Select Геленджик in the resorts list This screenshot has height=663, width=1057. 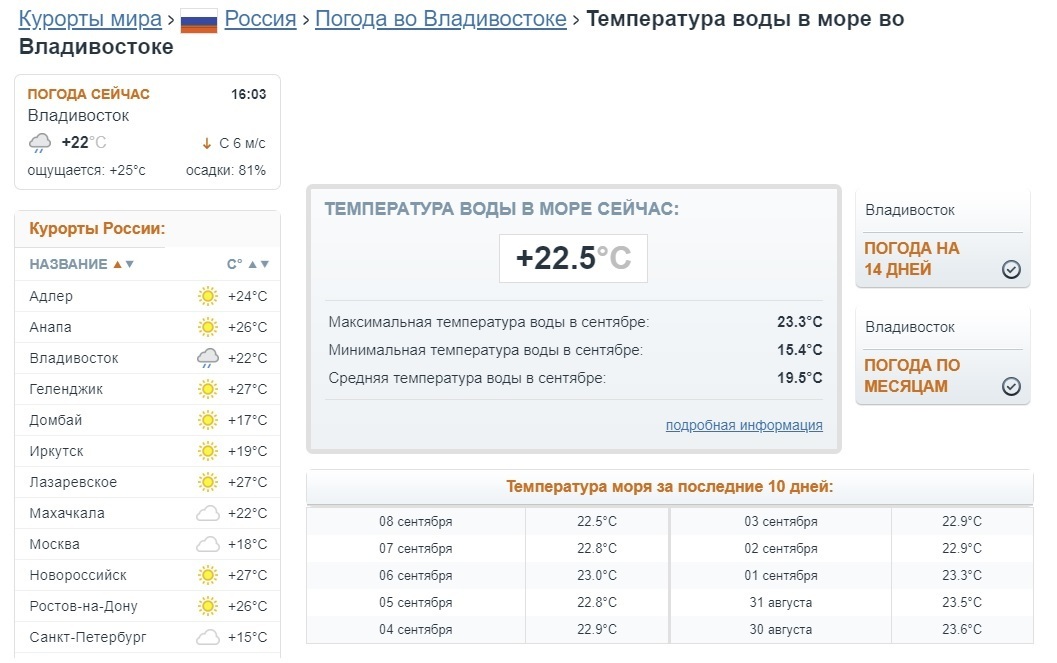66,389
